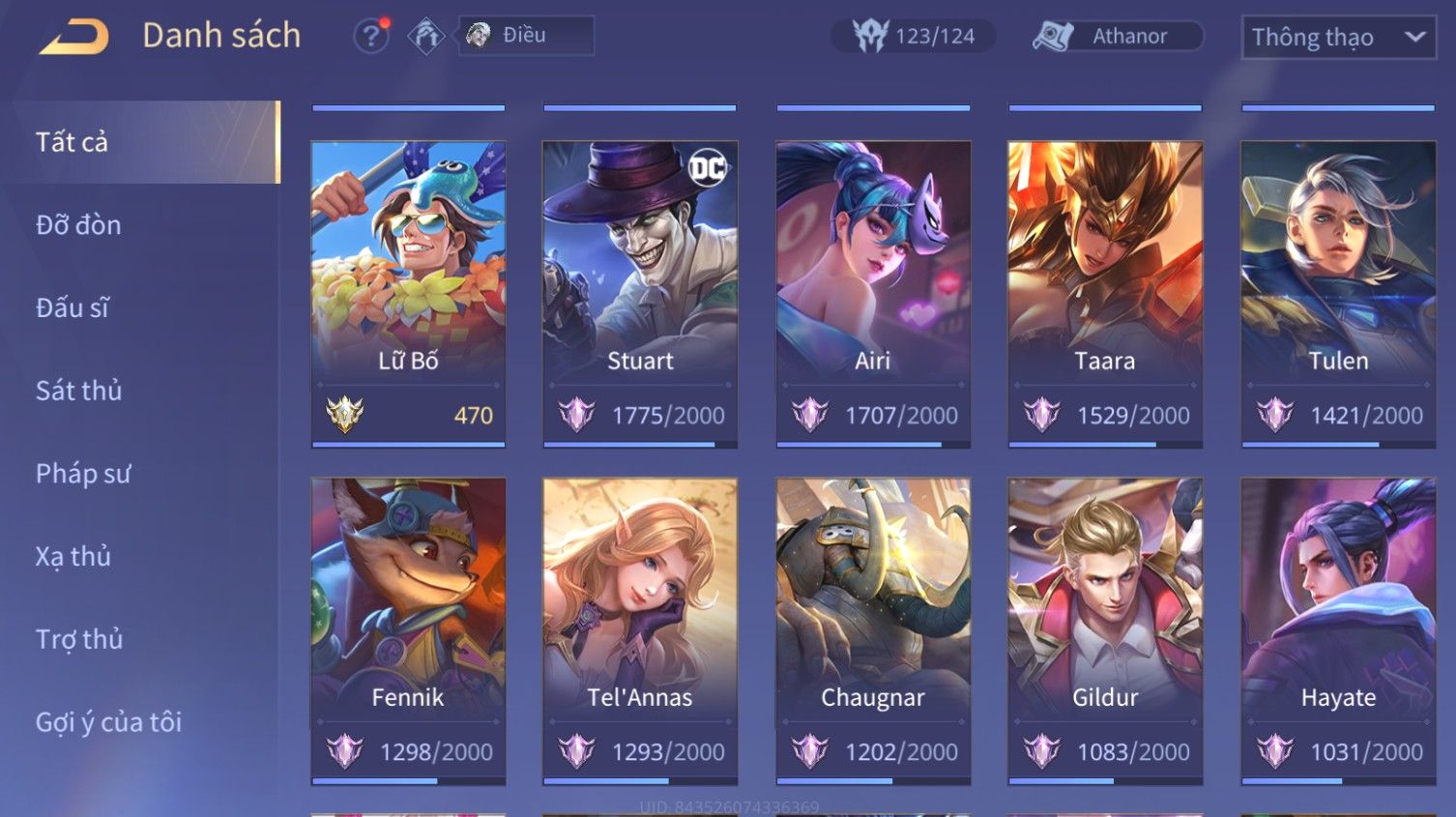The image size is (1456, 817).
Task: Select the Tel'Annas hero card
Action: (x=640, y=630)
